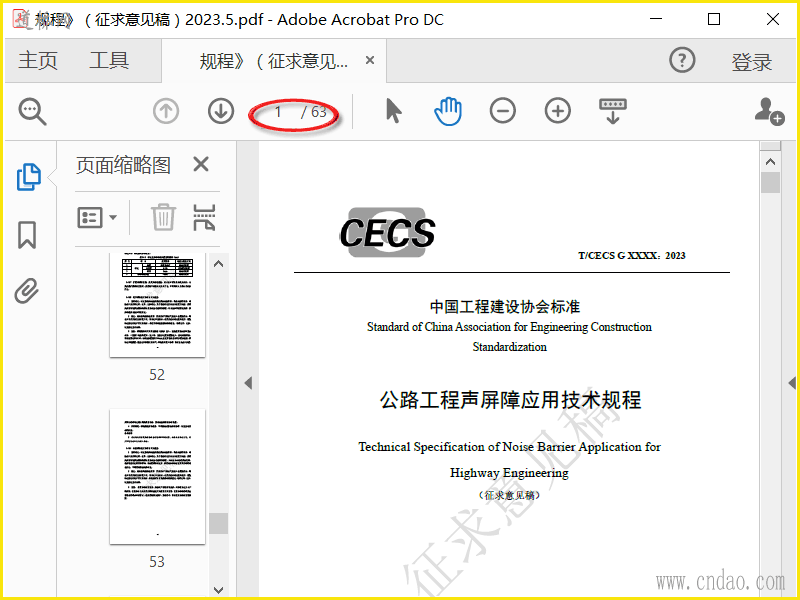800x600 pixels.
Task: Open the attachments paperclip panel
Action: [27, 291]
